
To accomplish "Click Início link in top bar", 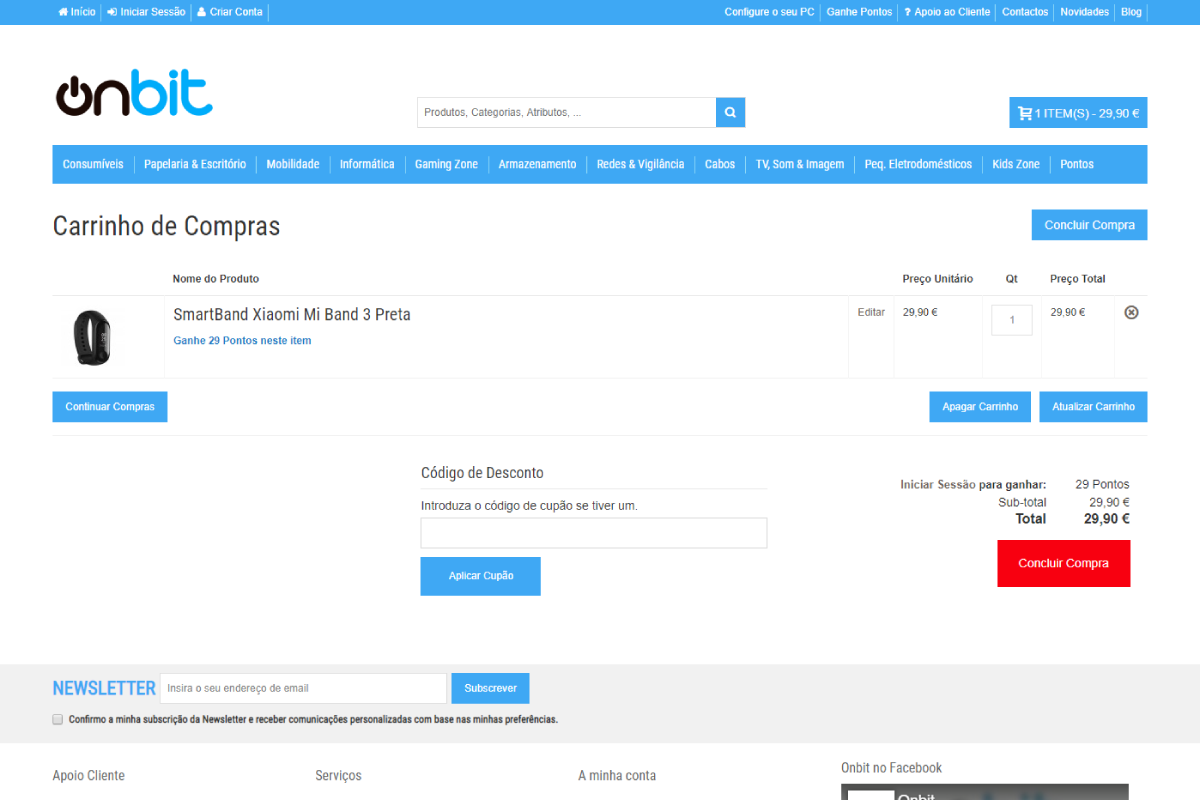I will [x=77, y=12].
